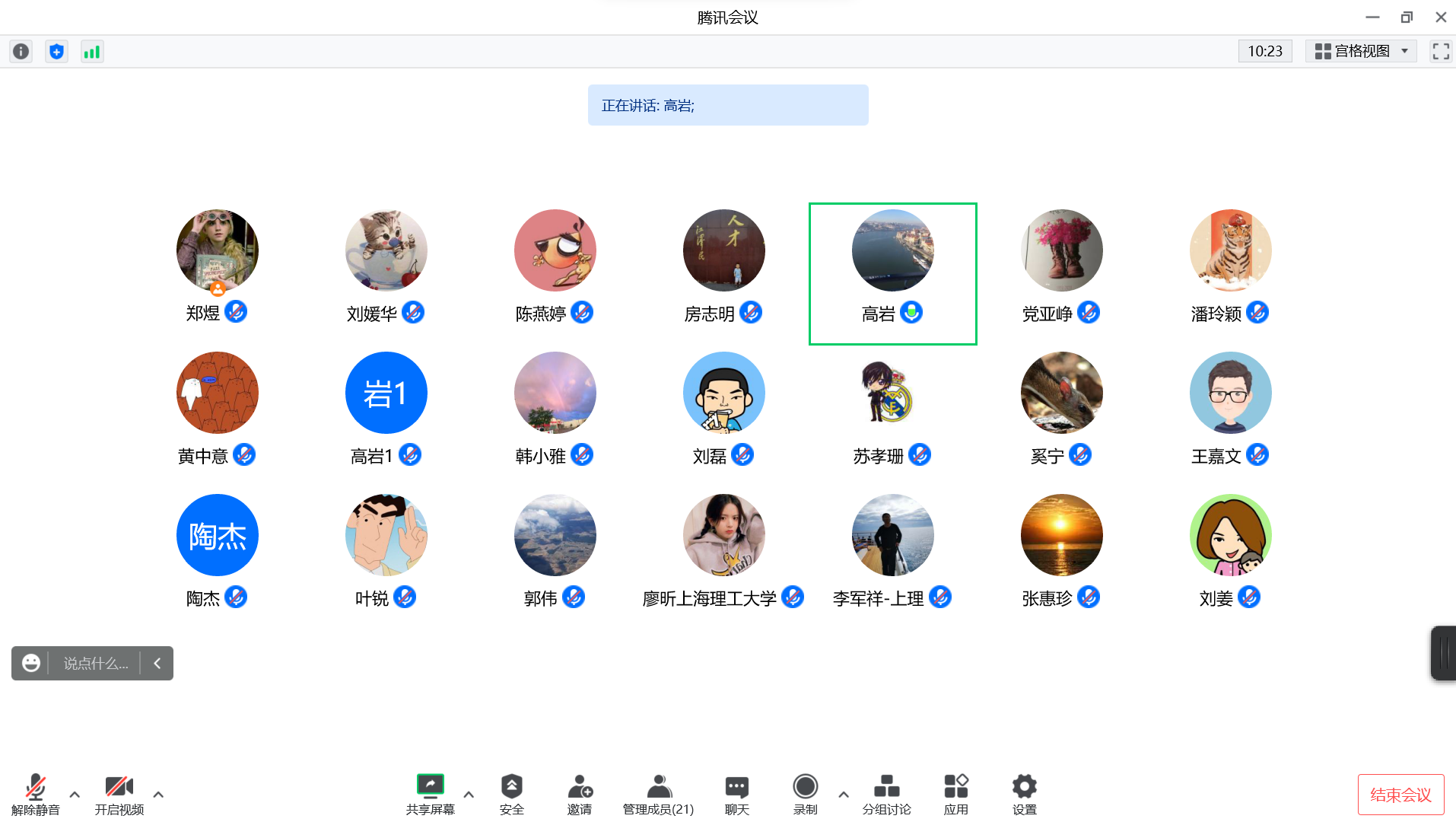Expand video options arrow beside 开启视频

[158, 794]
